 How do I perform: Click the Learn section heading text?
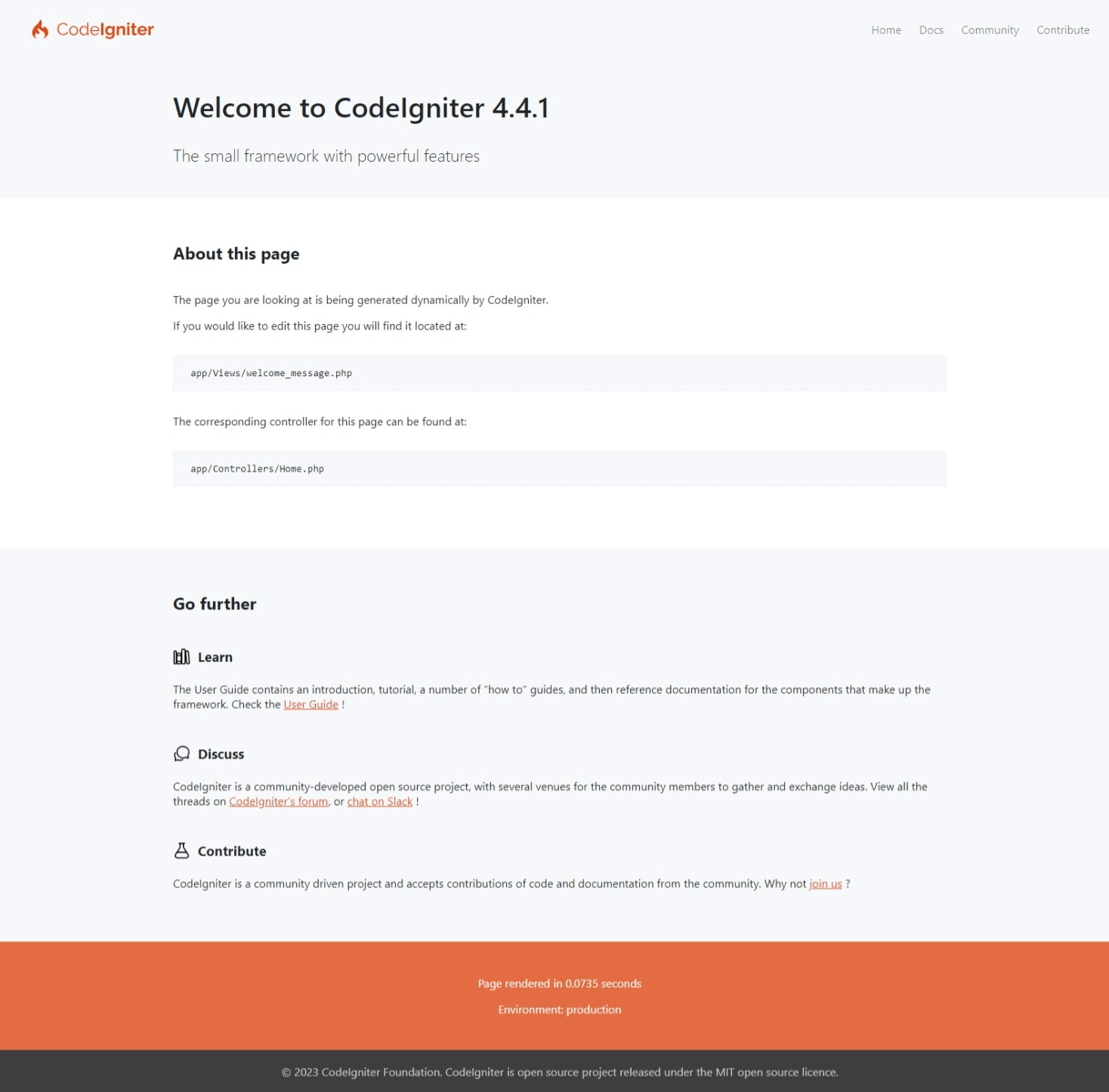pyautogui.click(x=215, y=657)
